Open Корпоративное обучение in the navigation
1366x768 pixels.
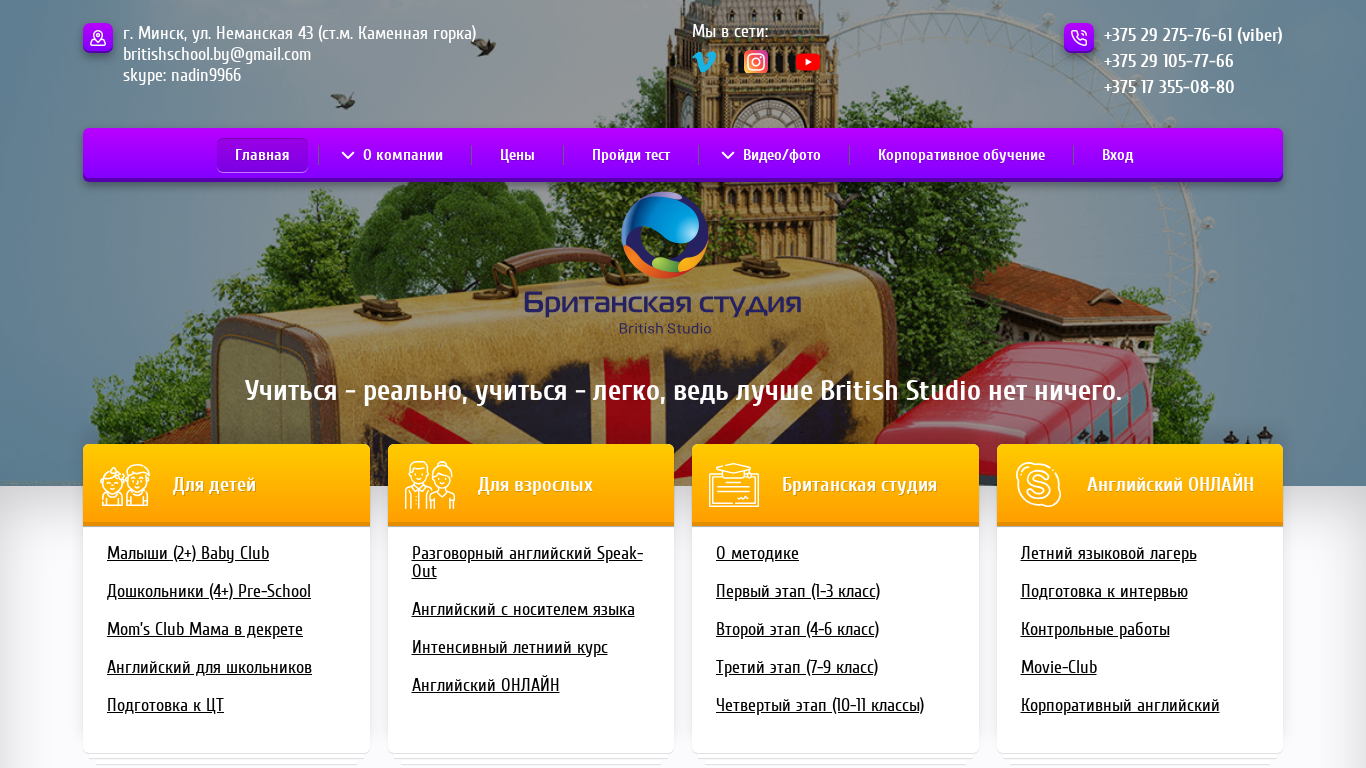click(961, 155)
